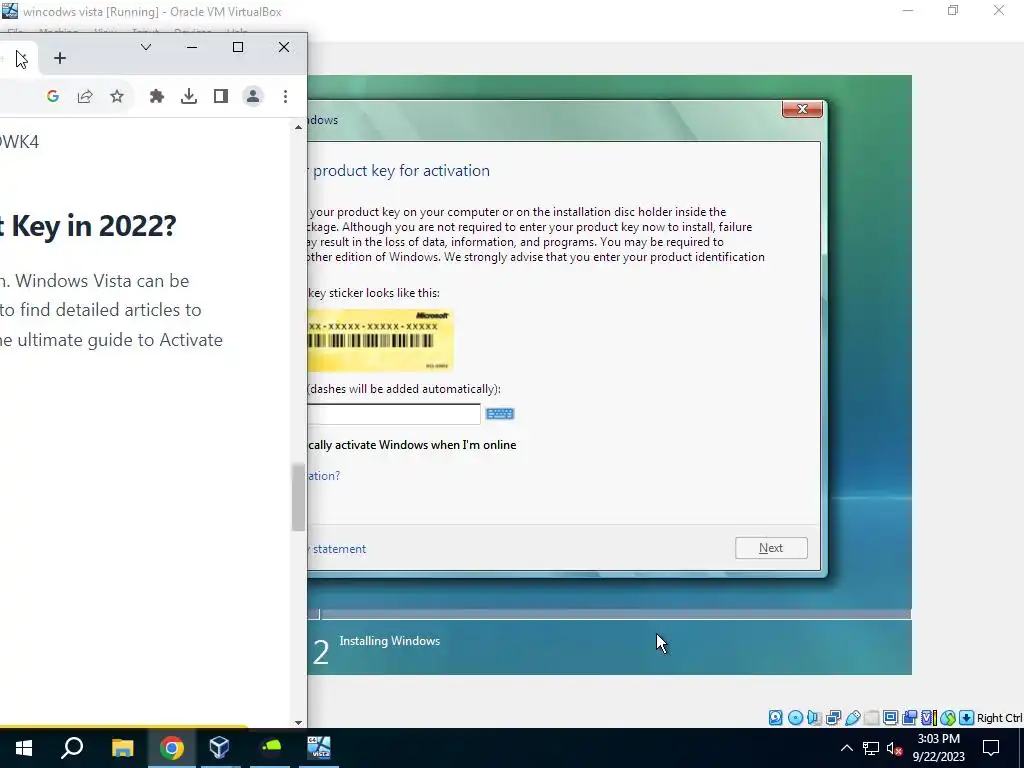Open Chrome tab search chevron

click(146, 47)
